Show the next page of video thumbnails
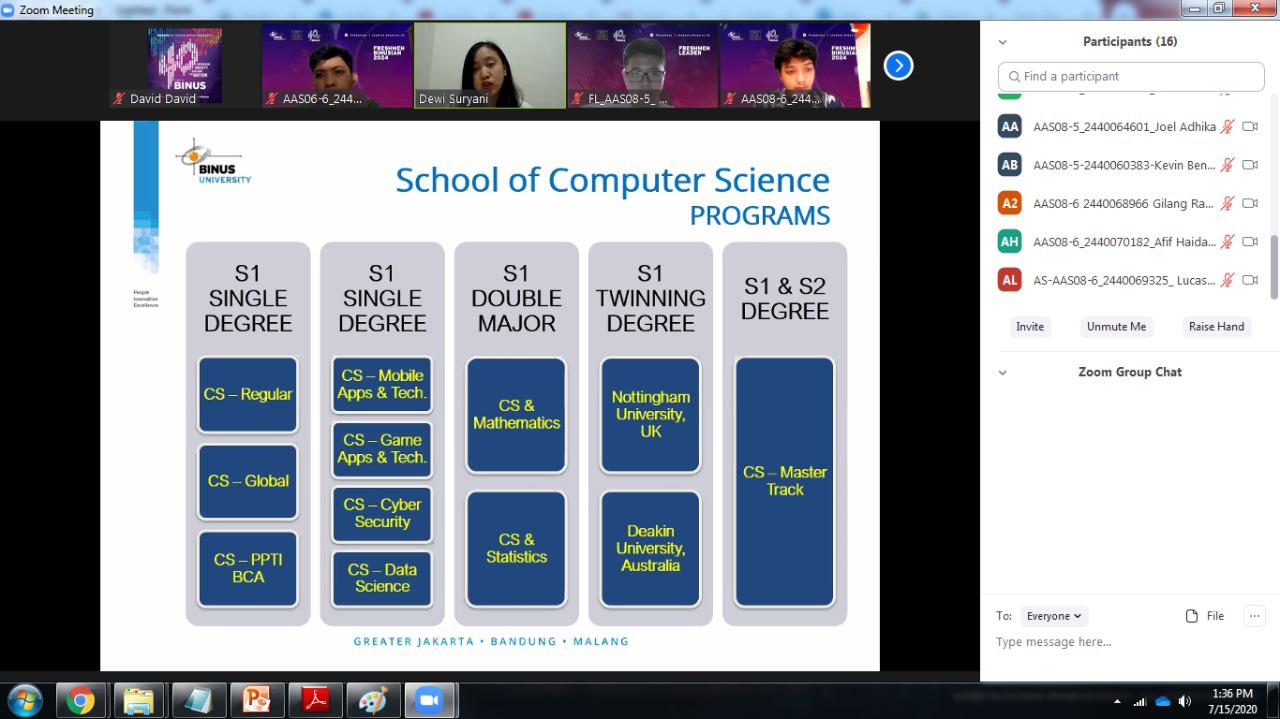This screenshot has width=1280, height=719. [x=898, y=66]
